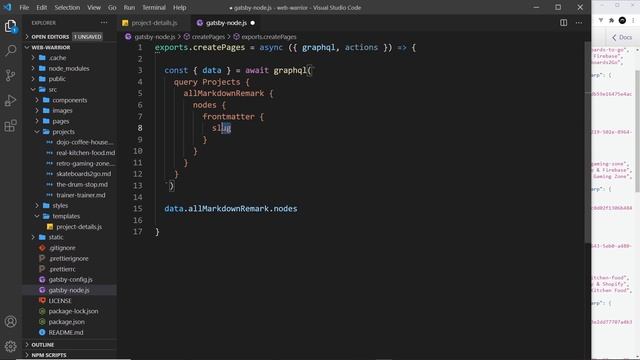Screen dimensions: 640x360
Task: Open Source Control view
Action: click(x=11, y=76)
